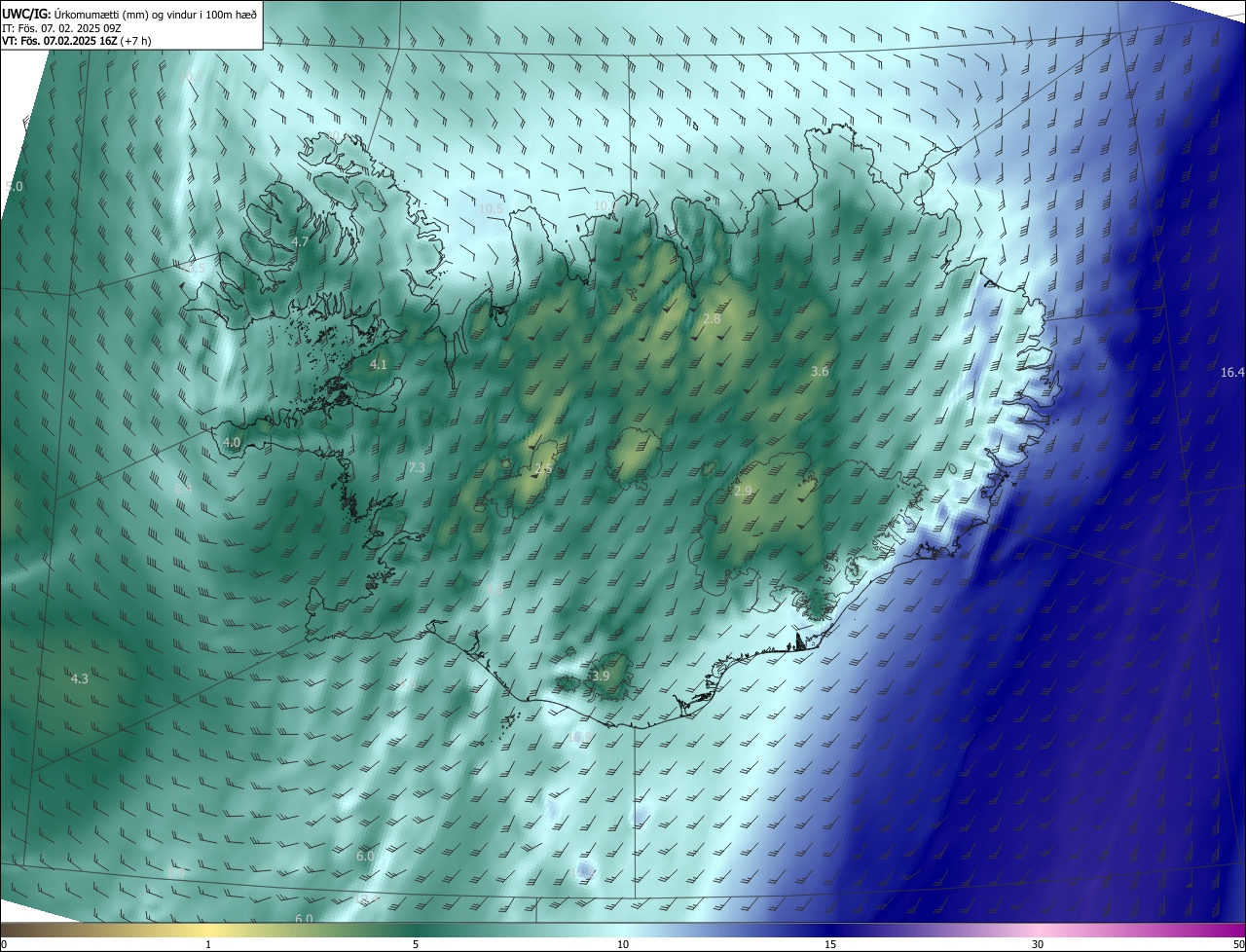Click the 'VT: Fös. 07.02.2025 16Z (+7 h)' line
1246x952 pixels.
(x=76, y=41)
